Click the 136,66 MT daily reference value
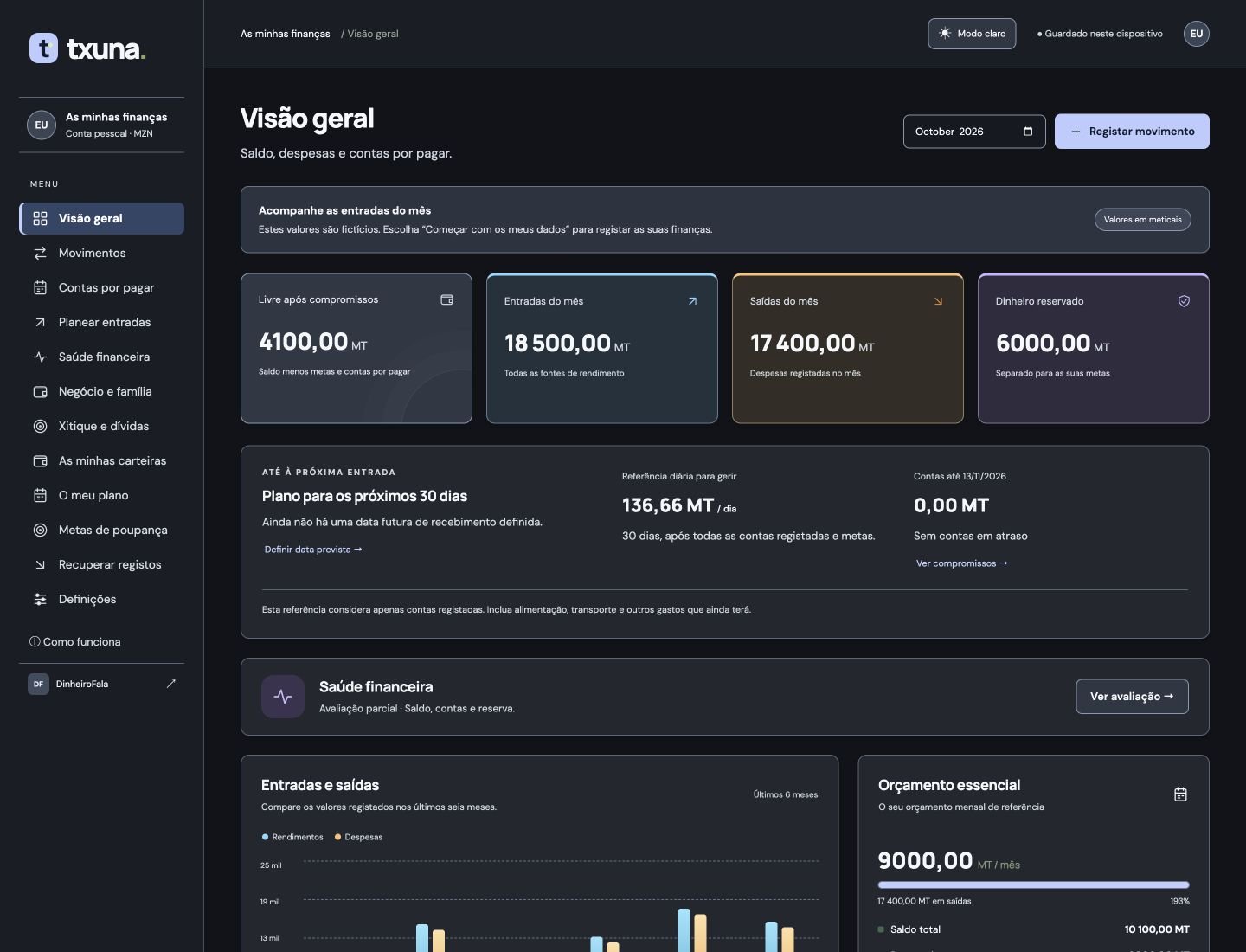The height and width of the screenshot is (952, 1246). tap(679, 505)
